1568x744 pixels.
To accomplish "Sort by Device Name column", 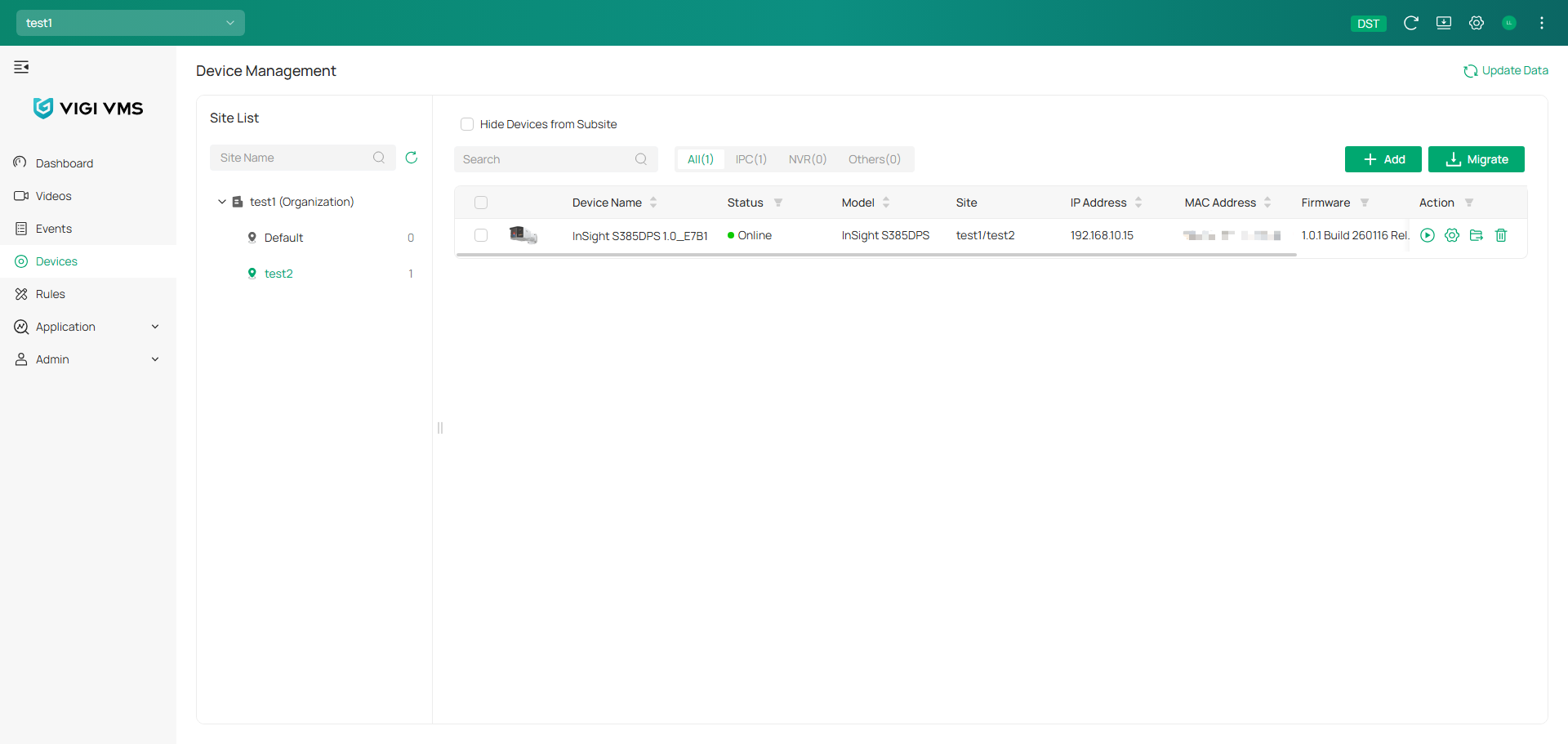I will click(x=653, y=203).
